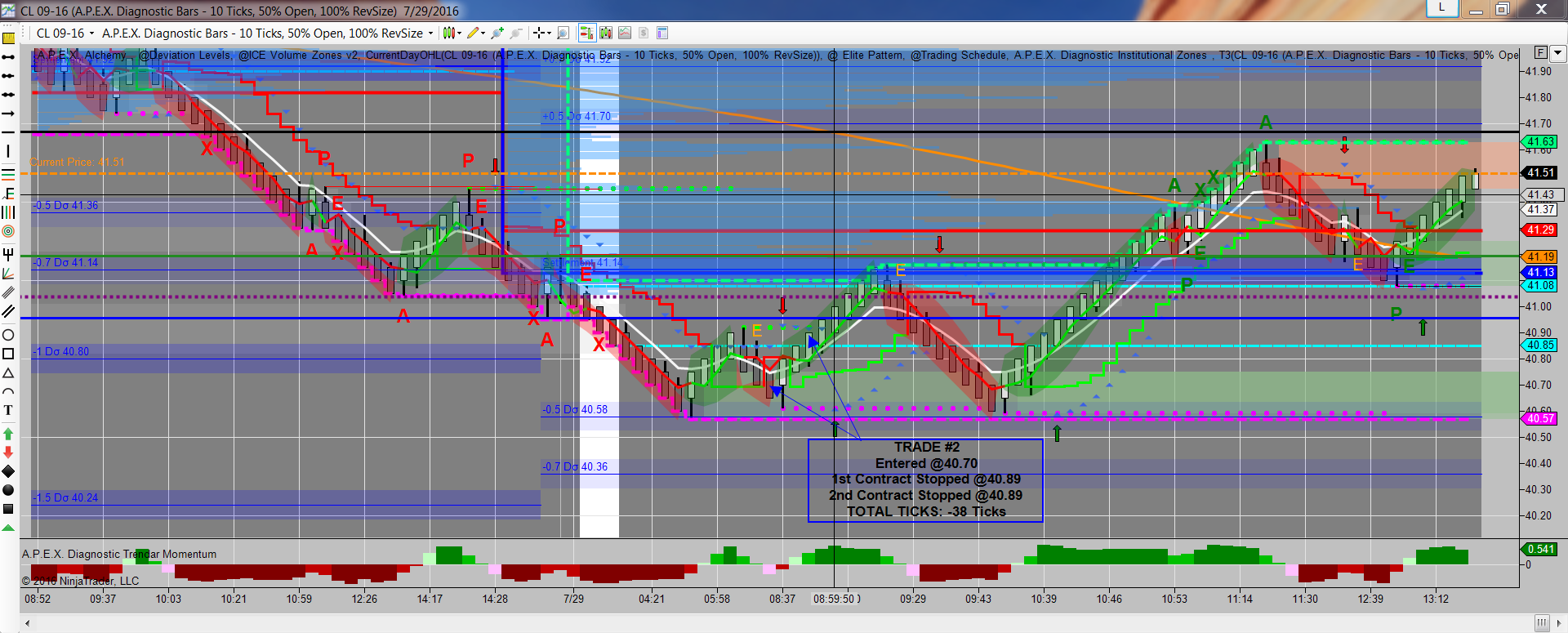The image size is (1568, 633).
Task: Click the +0.5 Dσ 41.70 level label
Action: (577, 116)
